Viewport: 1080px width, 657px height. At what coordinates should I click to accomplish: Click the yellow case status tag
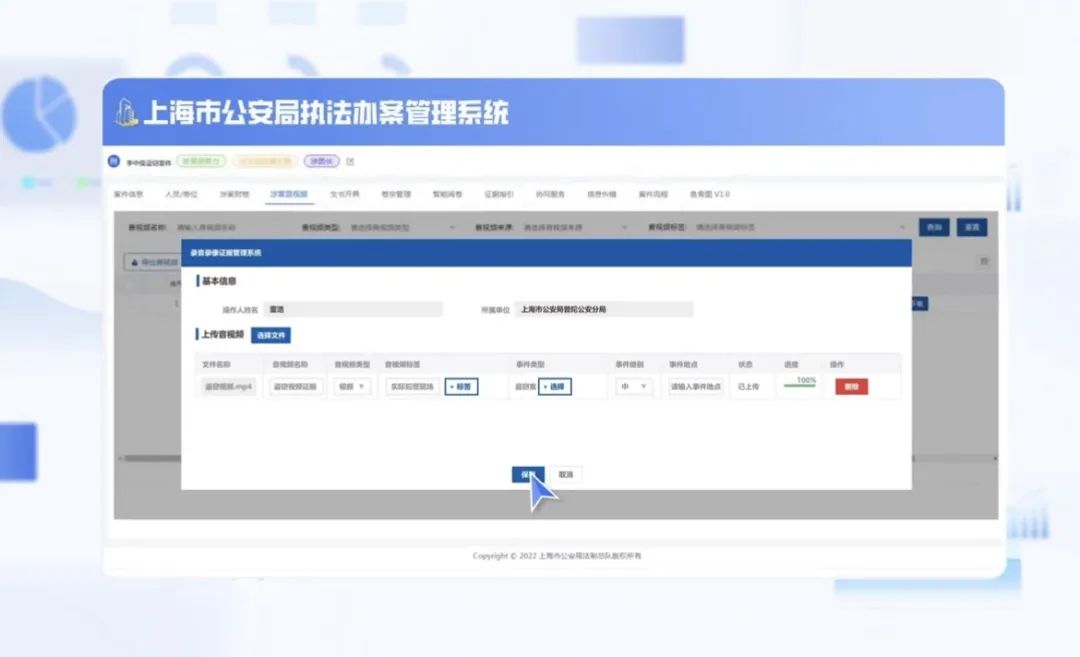point(264,161)
